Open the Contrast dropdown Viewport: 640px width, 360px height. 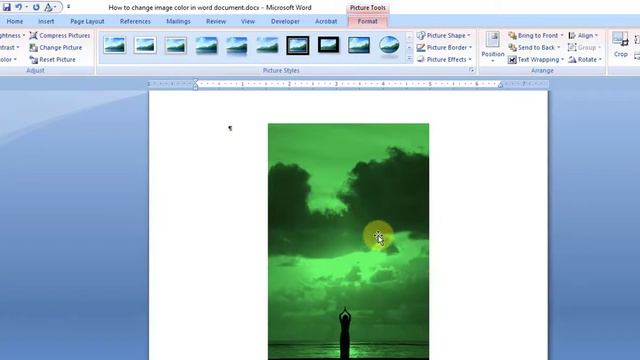10,47
